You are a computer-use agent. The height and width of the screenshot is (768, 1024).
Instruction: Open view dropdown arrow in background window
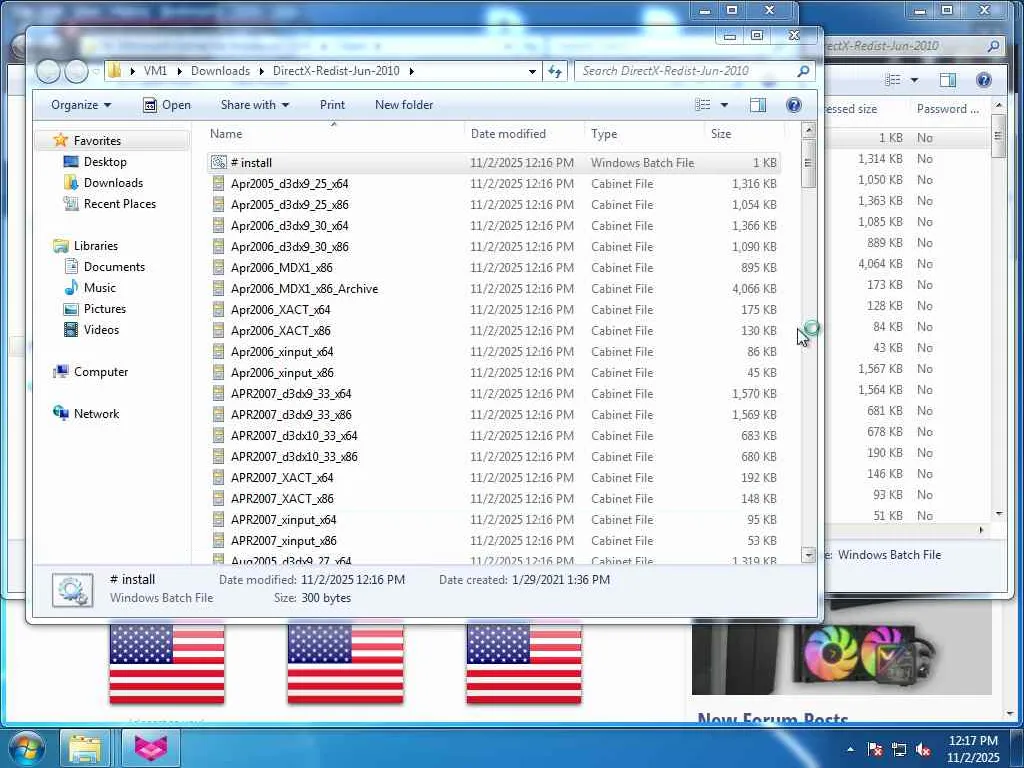[x=914, y=80]
